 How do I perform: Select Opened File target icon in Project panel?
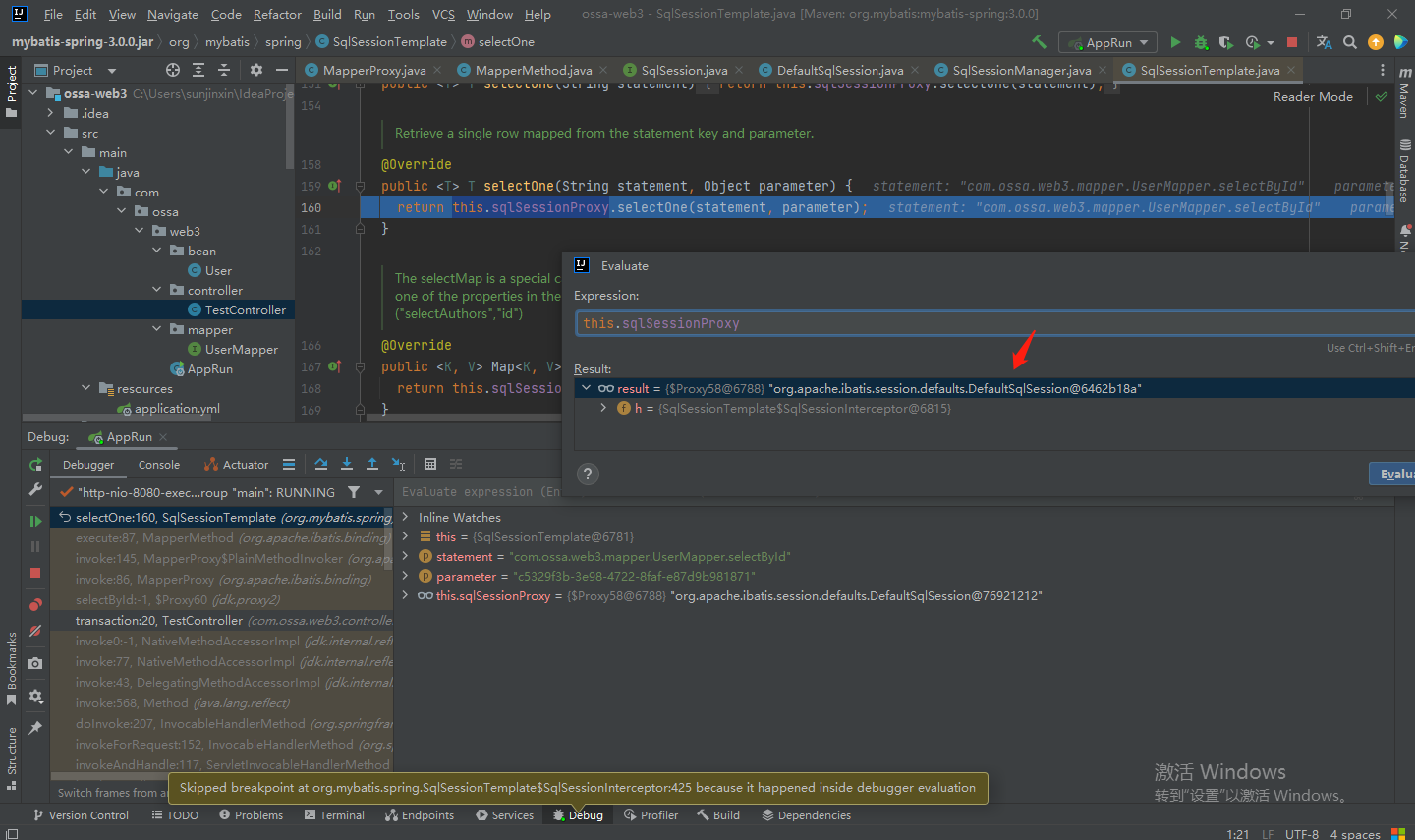point(173,70)
